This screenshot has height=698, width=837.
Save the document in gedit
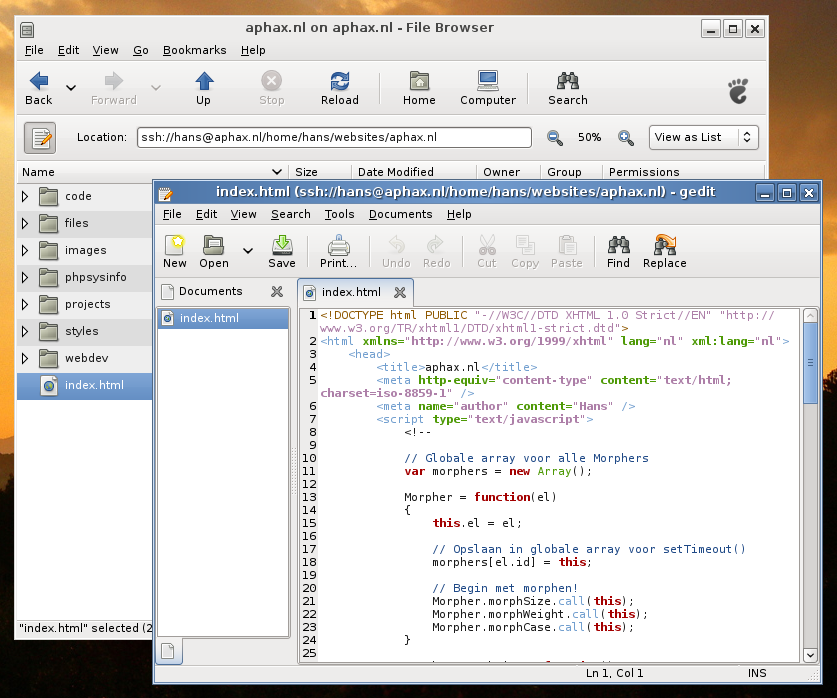pyautogui.click(x=282, y=252)
